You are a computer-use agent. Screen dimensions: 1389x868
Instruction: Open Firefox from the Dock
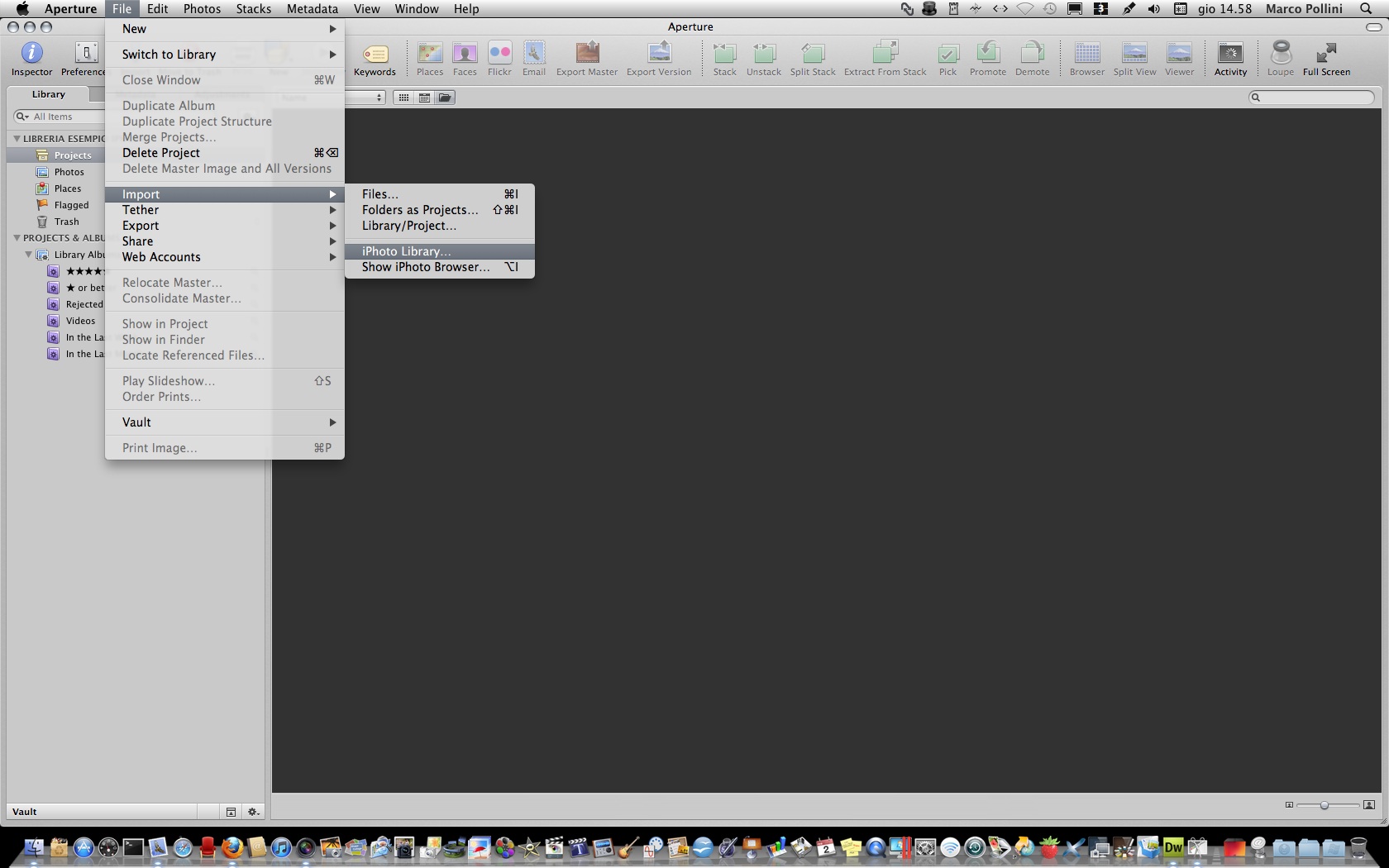tap(232, 847)
